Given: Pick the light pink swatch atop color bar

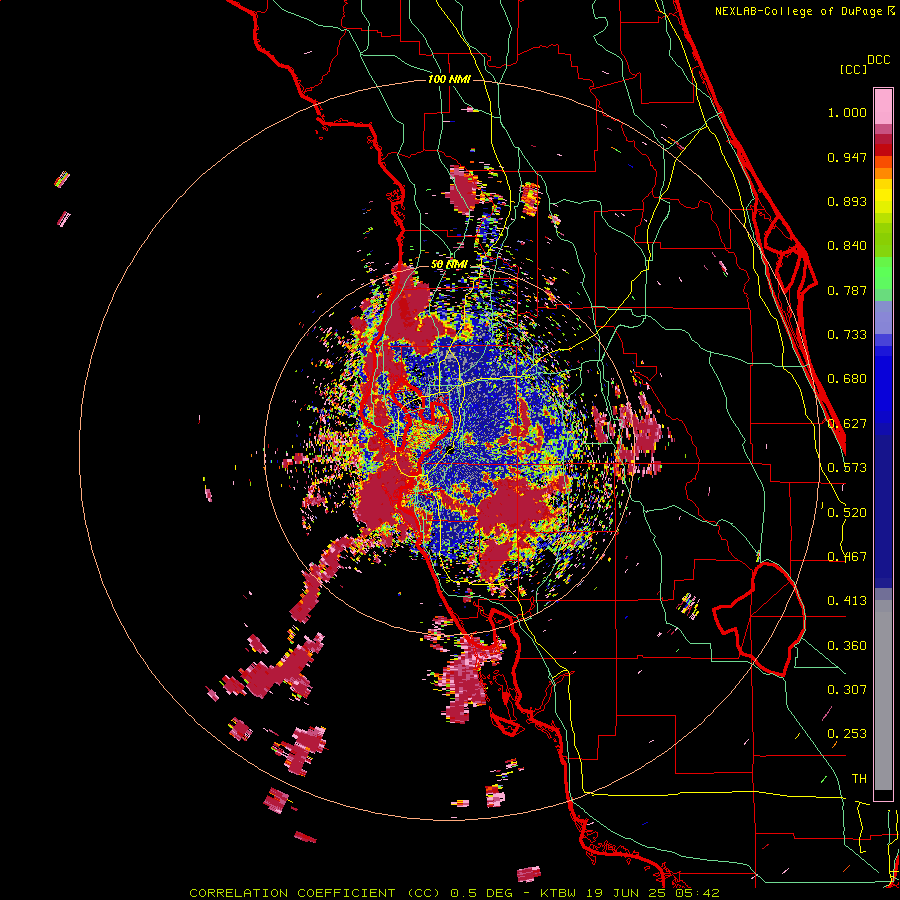Looking at the screenshot, I should (x=883, y=106).
